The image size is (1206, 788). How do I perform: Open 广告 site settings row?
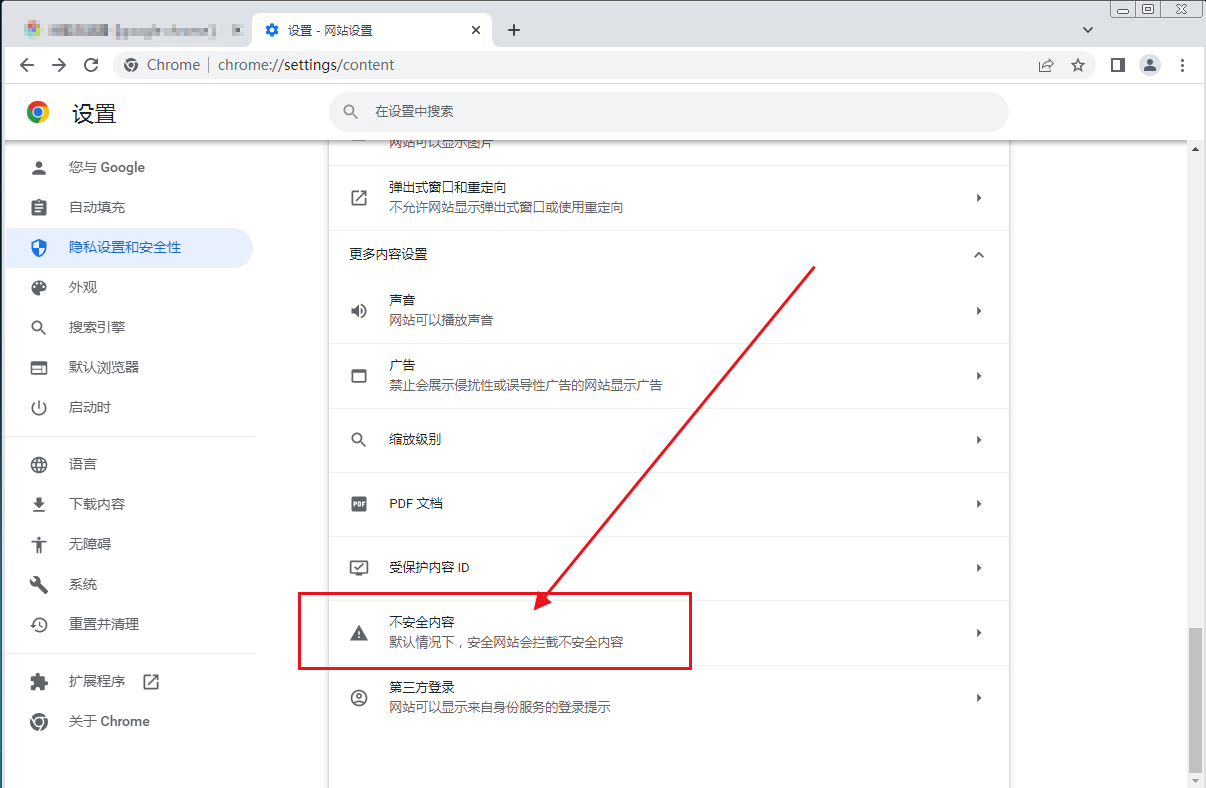pyautogui.click(x=669, y=376)
